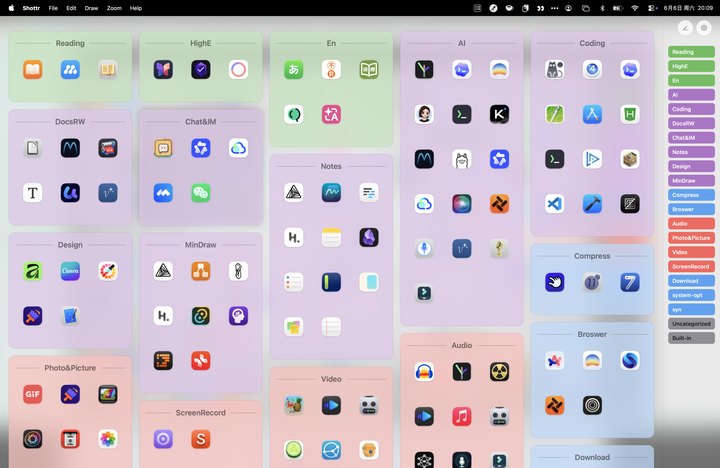
Task: Open the Reminders list icon in Notes
Action: pyautogui.click(x=293, y=282)
